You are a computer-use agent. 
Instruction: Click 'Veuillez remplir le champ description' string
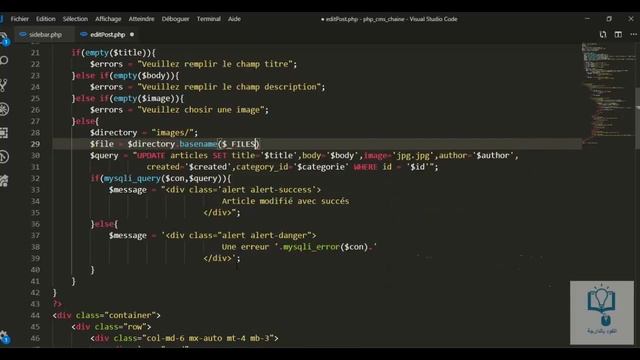point(229,87)
